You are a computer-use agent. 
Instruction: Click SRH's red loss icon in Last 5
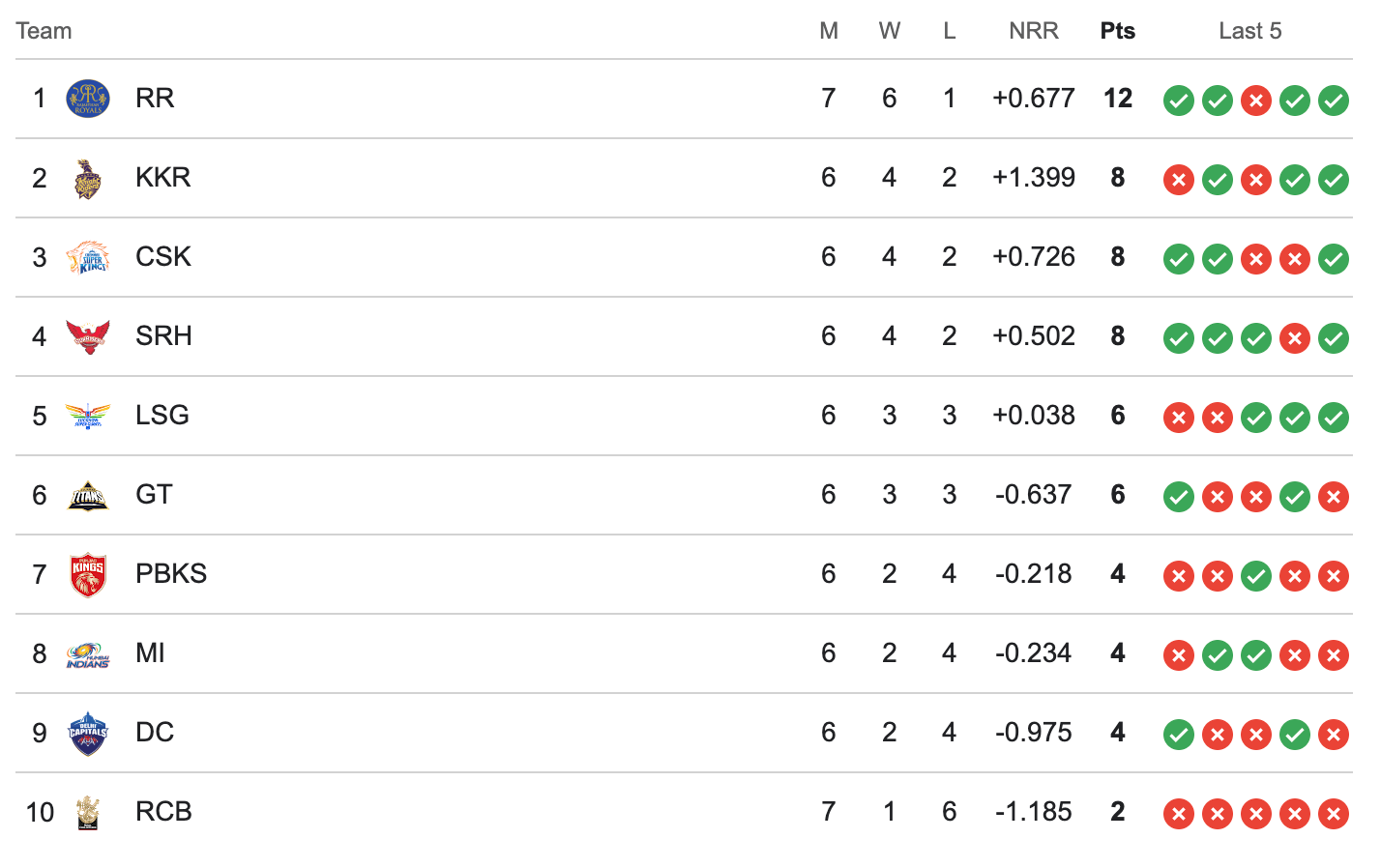click(x=1295, y=337)
